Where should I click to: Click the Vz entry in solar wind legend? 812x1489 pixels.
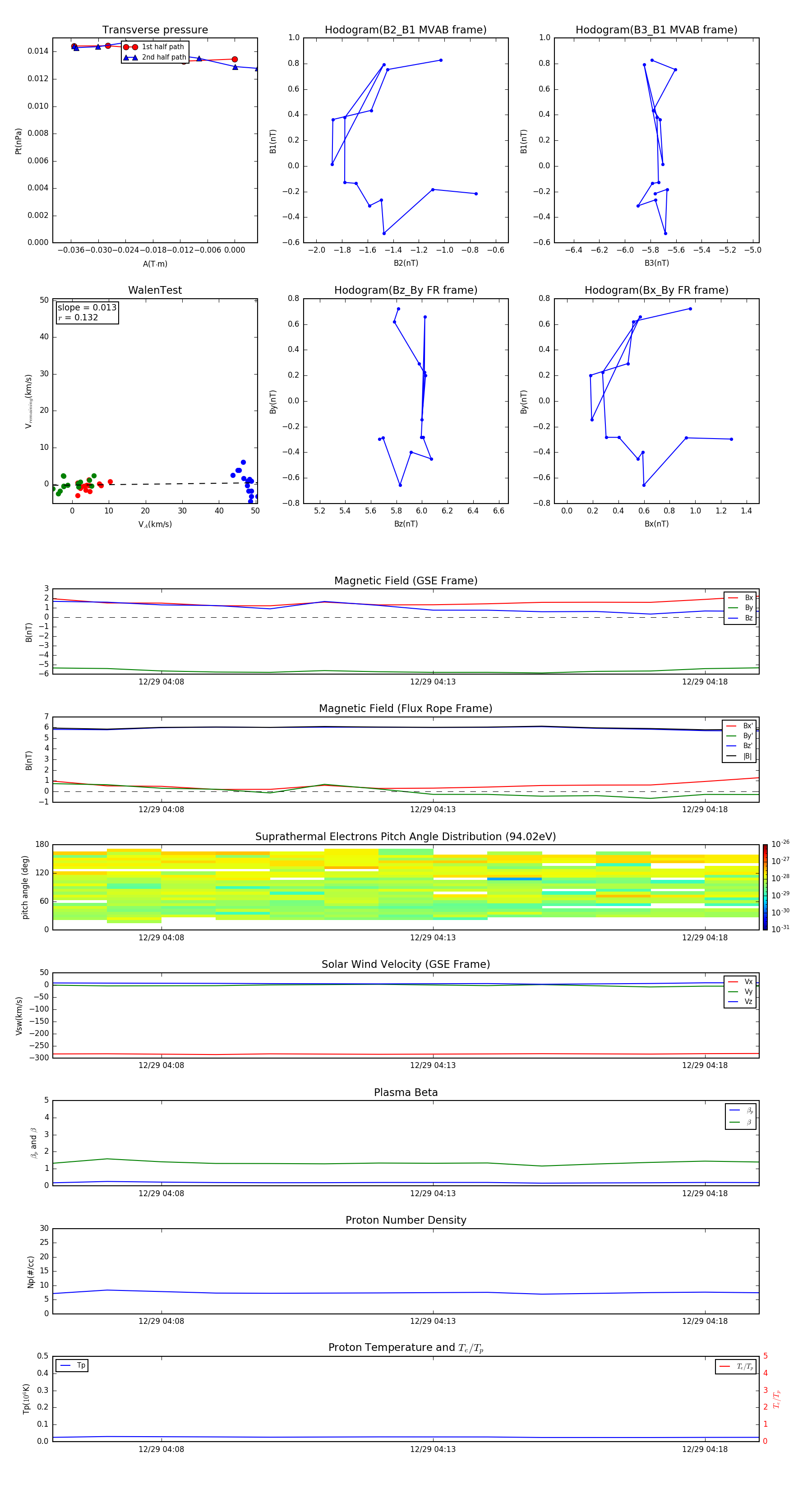(x=740, y=1002)
